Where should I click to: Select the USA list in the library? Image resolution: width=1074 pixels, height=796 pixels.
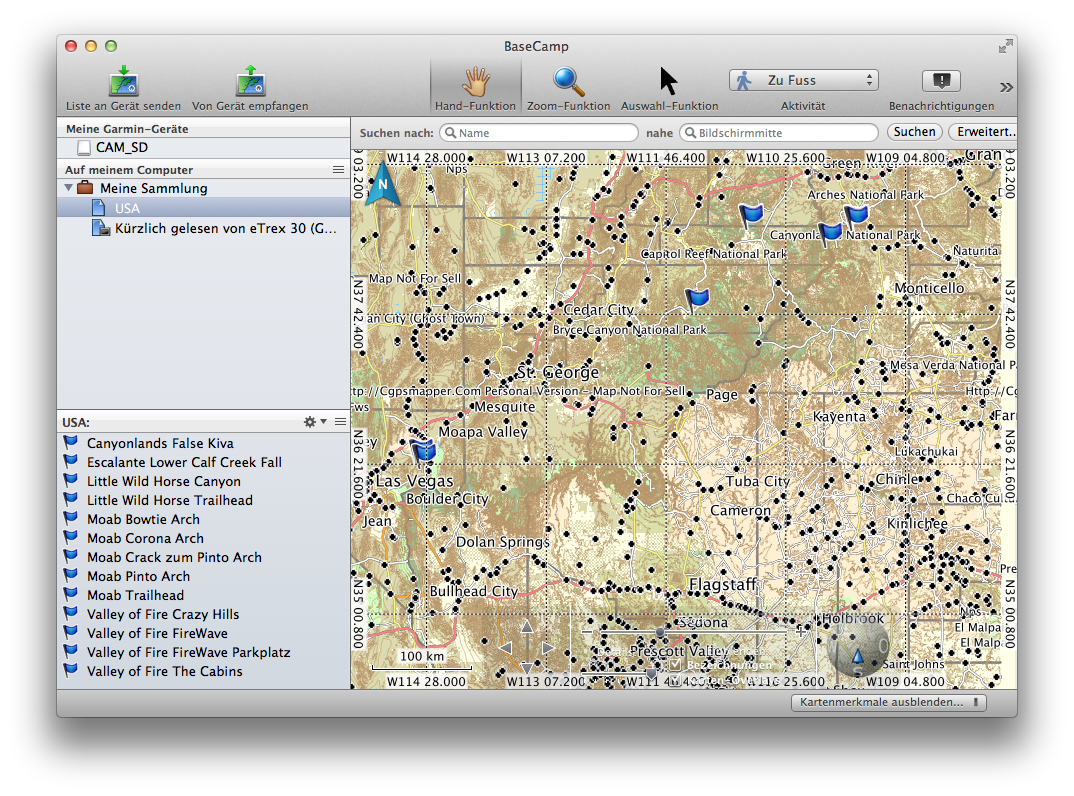point(203,208)
